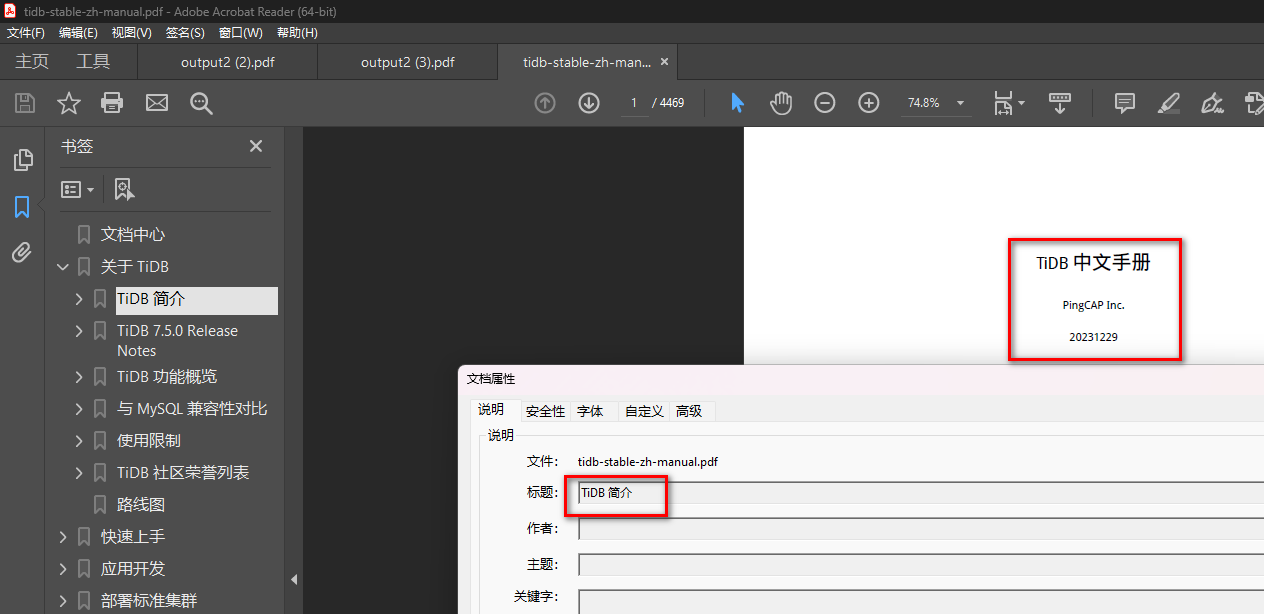Click the Find current bookmark icon
This screenshot has width=1264, height=614.
click(124, 189)
